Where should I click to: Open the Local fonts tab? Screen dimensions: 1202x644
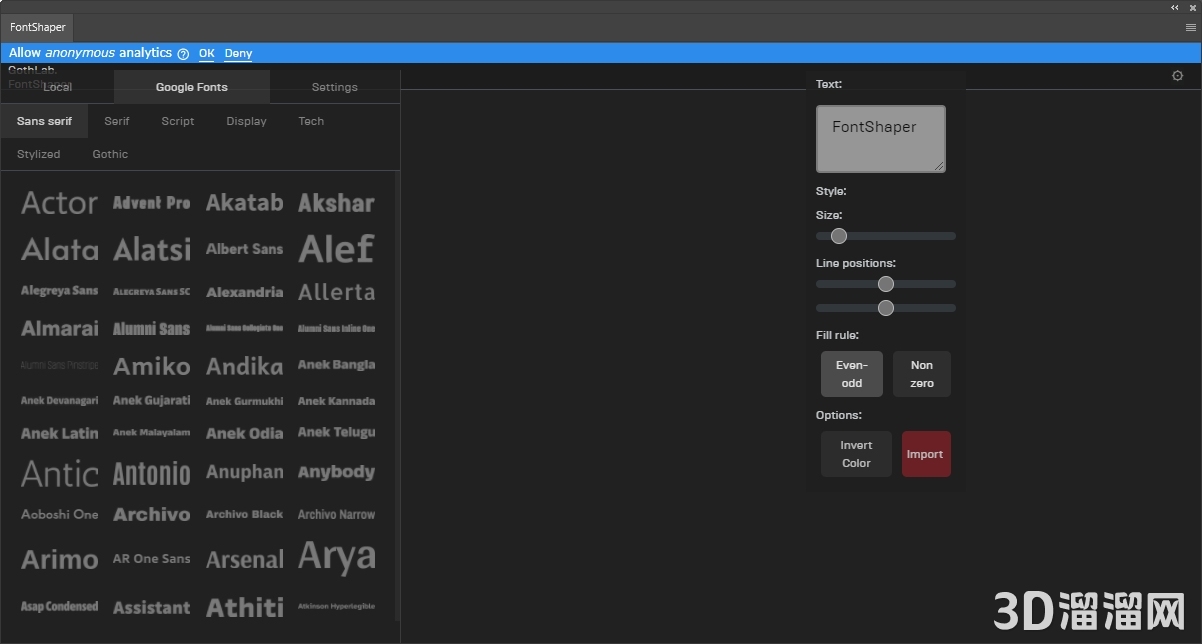pos(57,87)
